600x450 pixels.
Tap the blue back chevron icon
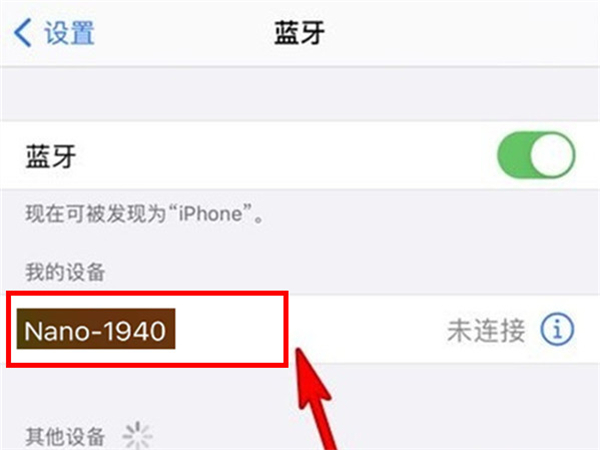pyautogui.click(x=22, y=33)
